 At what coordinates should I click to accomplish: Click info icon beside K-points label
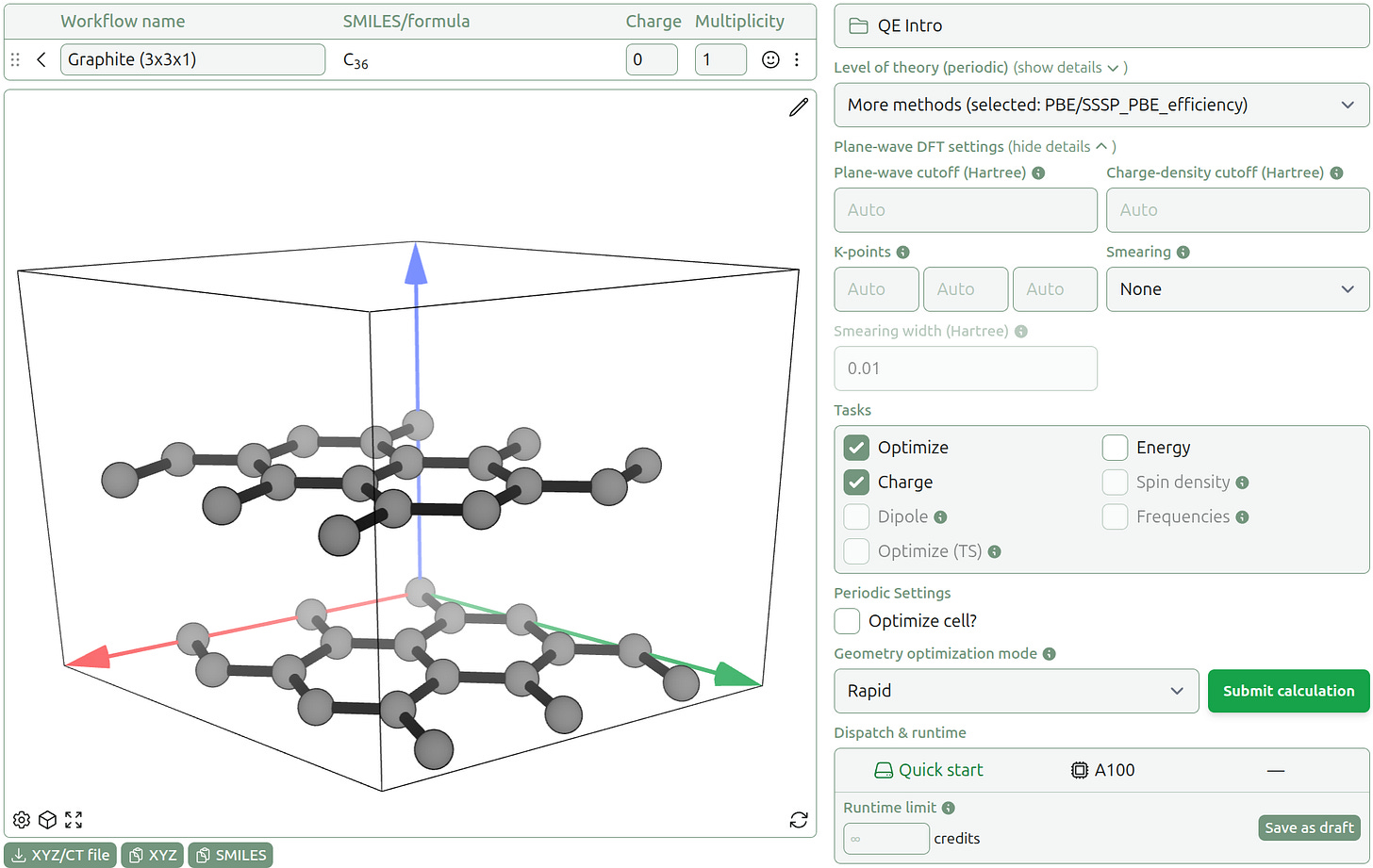point(902,253)
